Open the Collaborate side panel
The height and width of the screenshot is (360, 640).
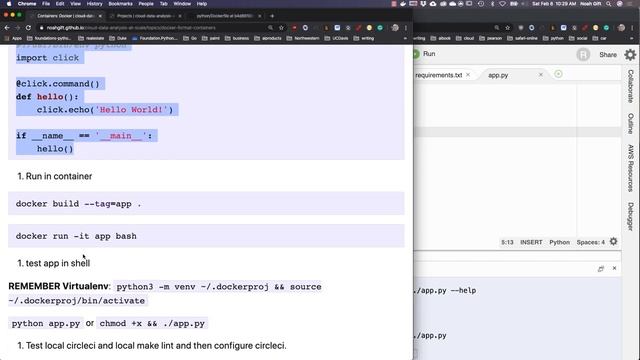[631, 86]
